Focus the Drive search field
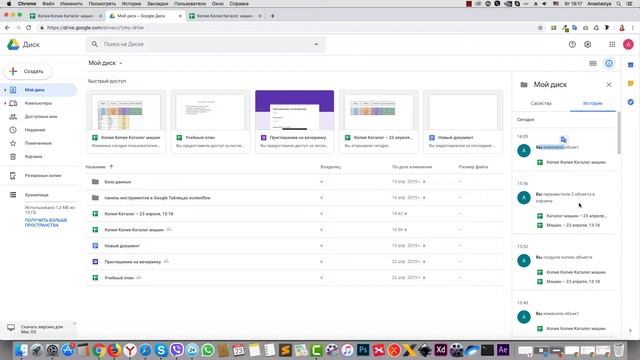Screen dimensions: 640x360 (x=206, y=44)
